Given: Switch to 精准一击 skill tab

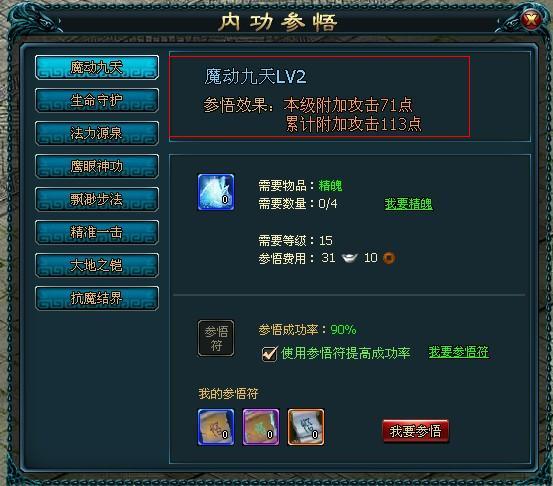Looking at the screenshot, I should tap(97, 232).
